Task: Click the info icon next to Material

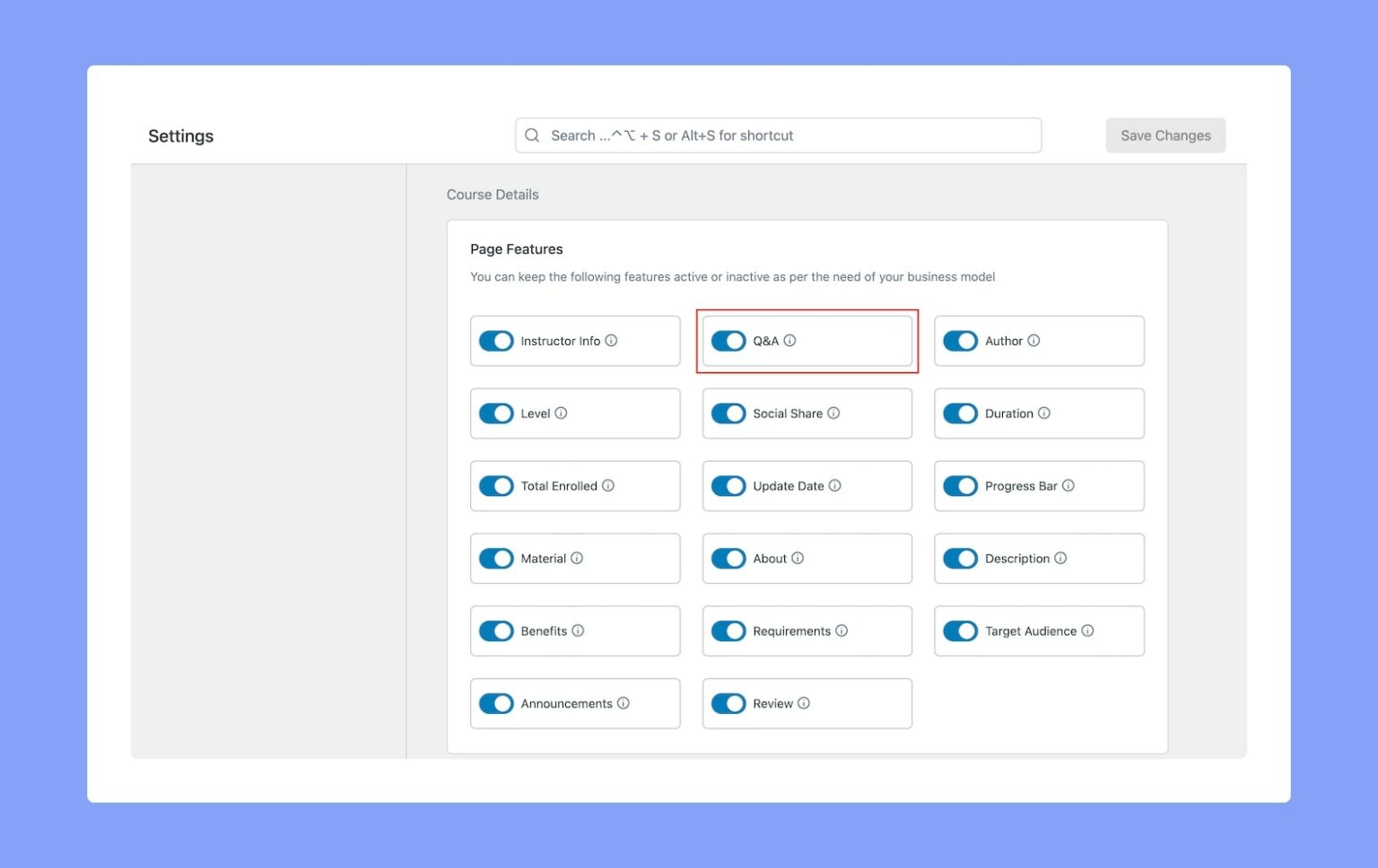Action: [x=577, y=559]
